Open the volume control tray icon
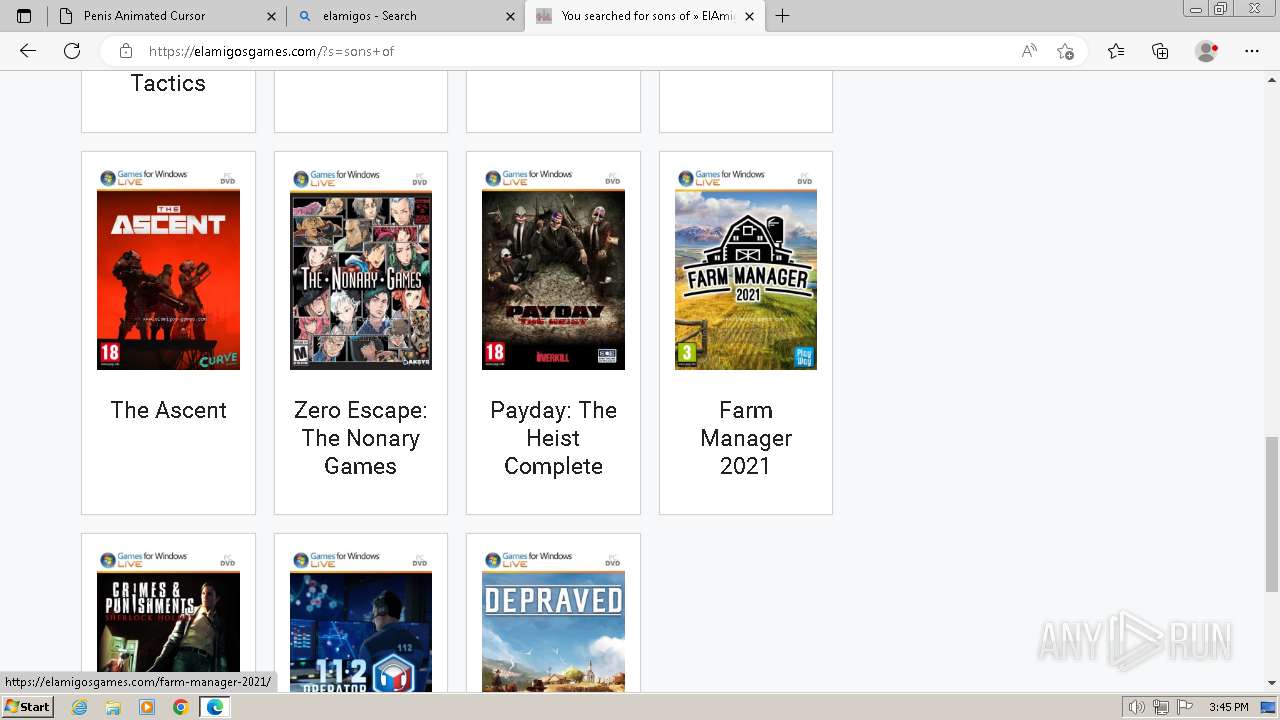 [x=1137, y=707]
